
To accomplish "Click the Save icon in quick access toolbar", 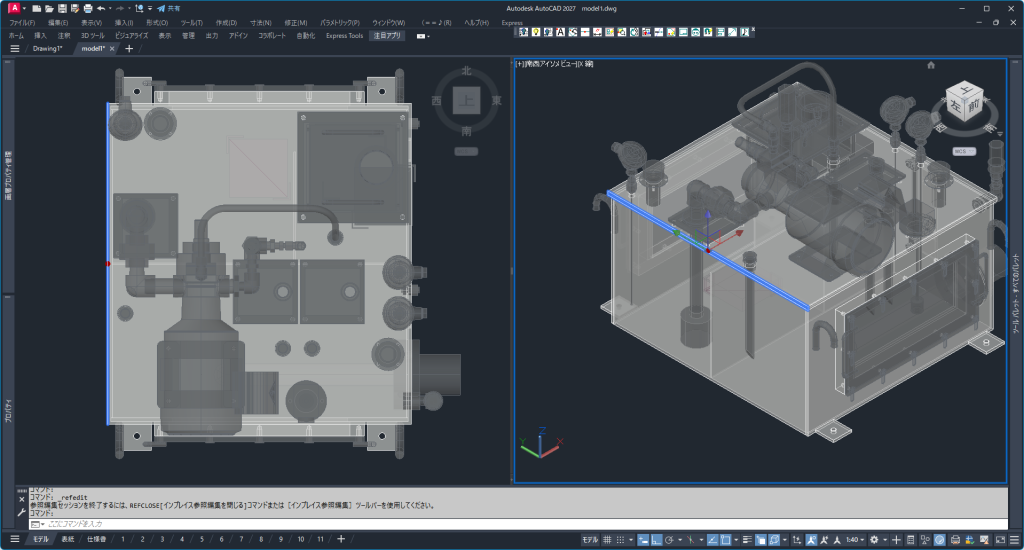I will 62,8.
